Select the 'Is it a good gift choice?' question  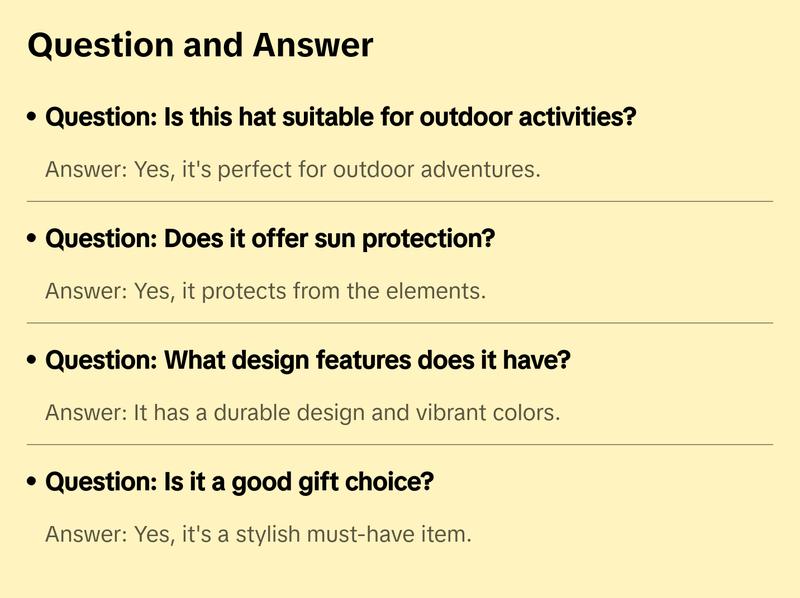pos(240,482)
